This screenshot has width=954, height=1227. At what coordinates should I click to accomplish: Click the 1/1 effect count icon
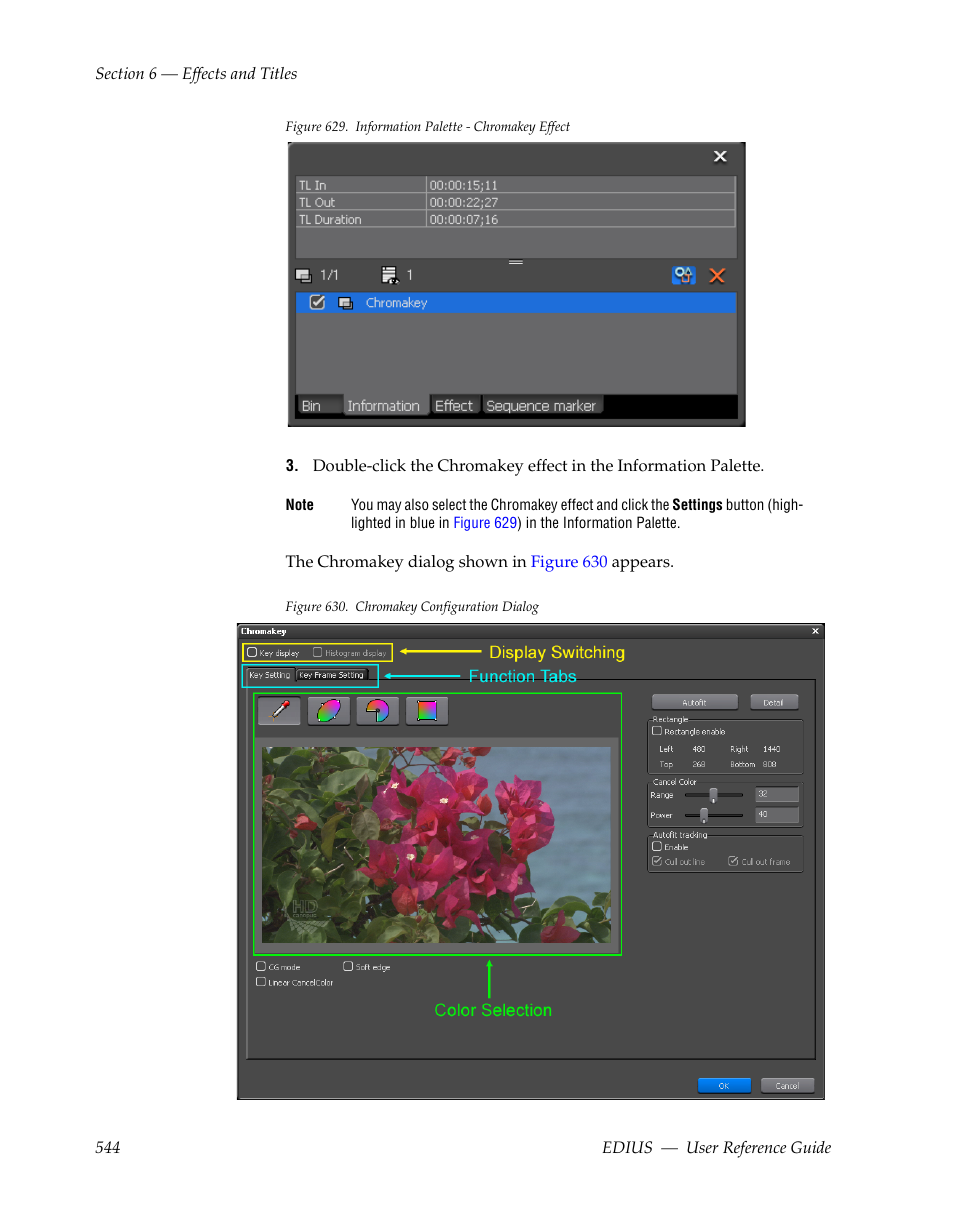coord(303,275)
